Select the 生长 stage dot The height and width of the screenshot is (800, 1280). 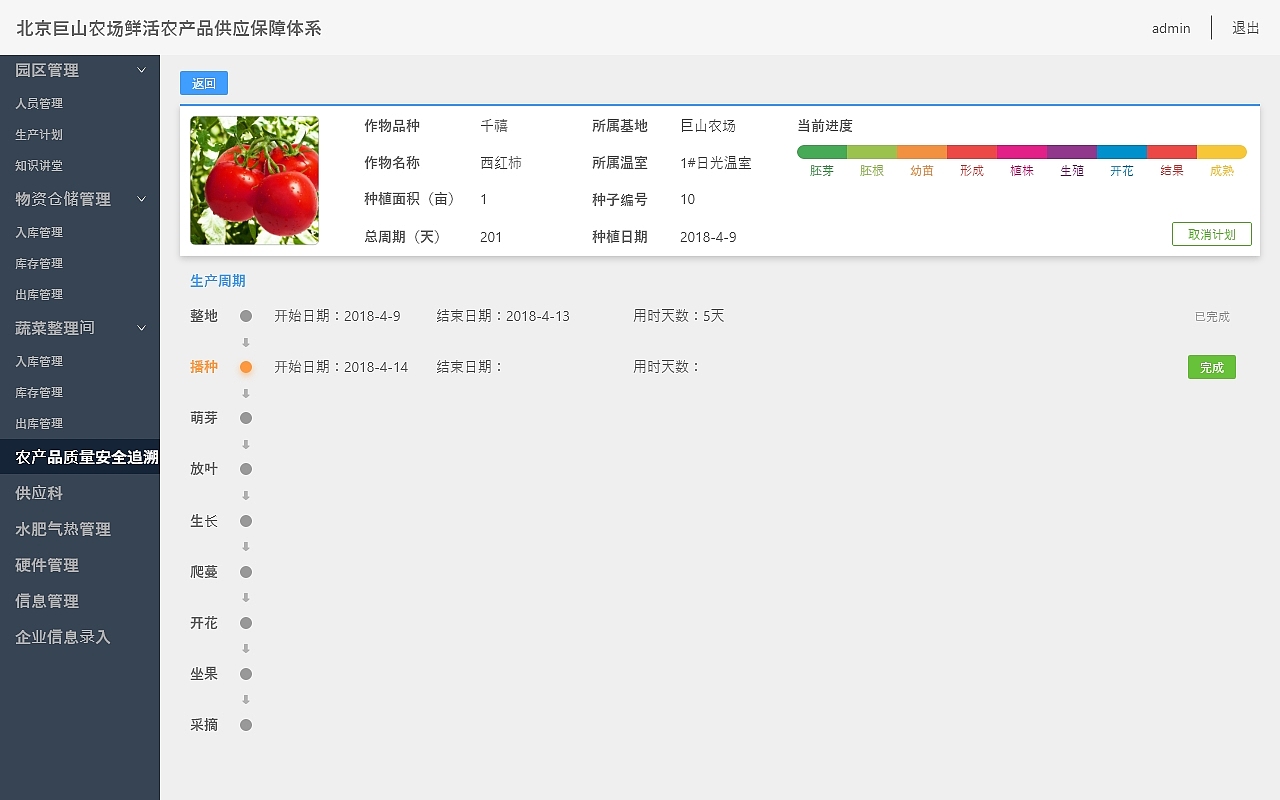pos(246,521)
